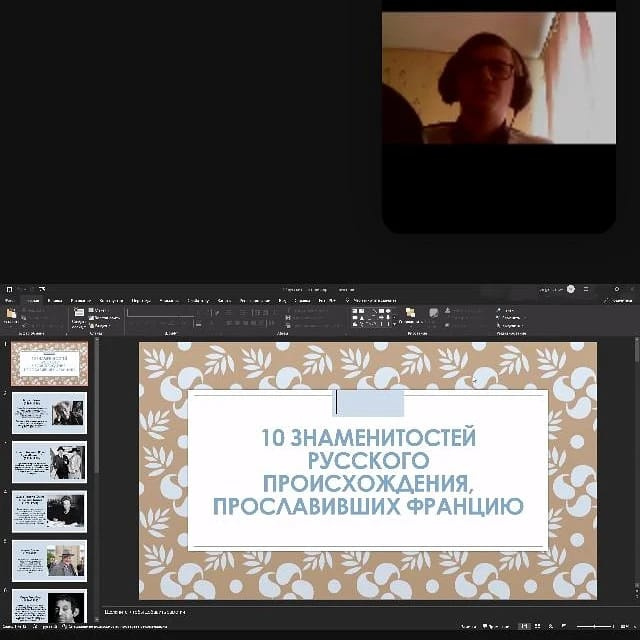This screenshot has width=640, height=640.
Task: Click the Select button in Editing group
Action: (499, 326)
